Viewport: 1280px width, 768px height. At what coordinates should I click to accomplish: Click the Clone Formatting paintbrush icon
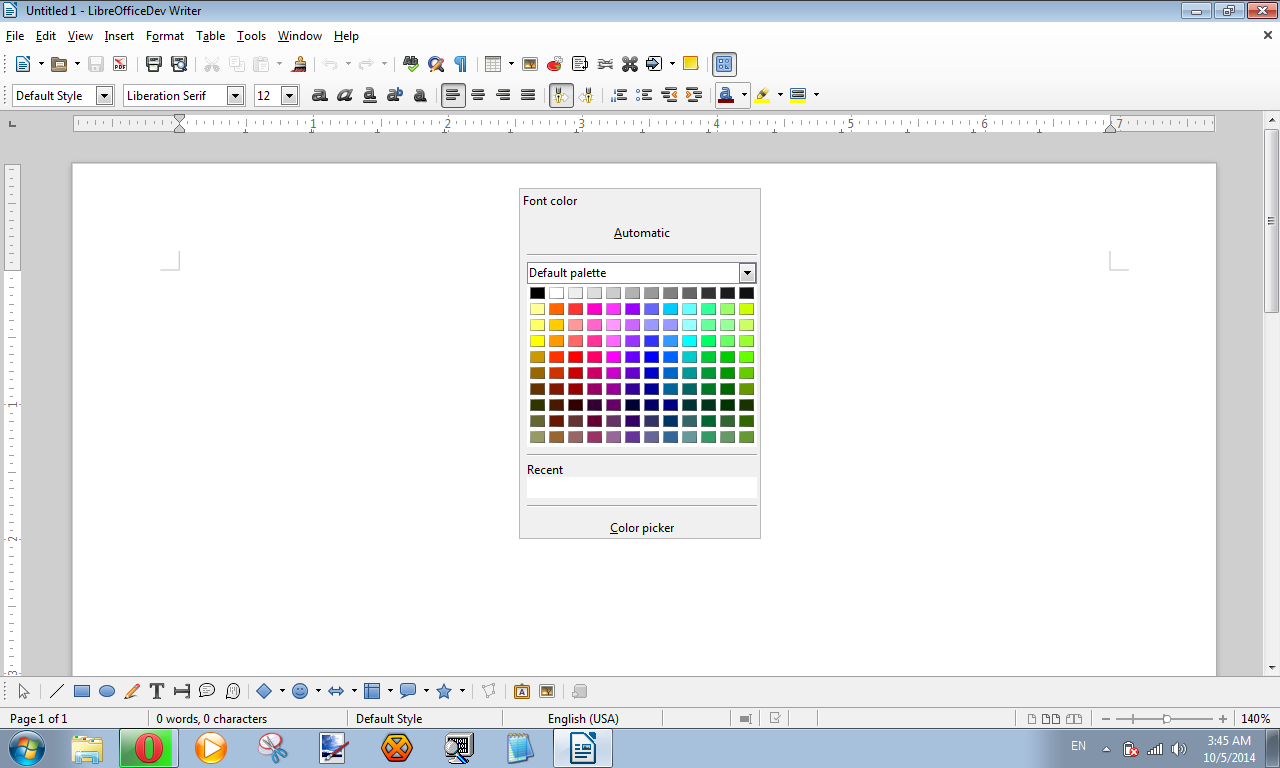click(x=298, y=64)
